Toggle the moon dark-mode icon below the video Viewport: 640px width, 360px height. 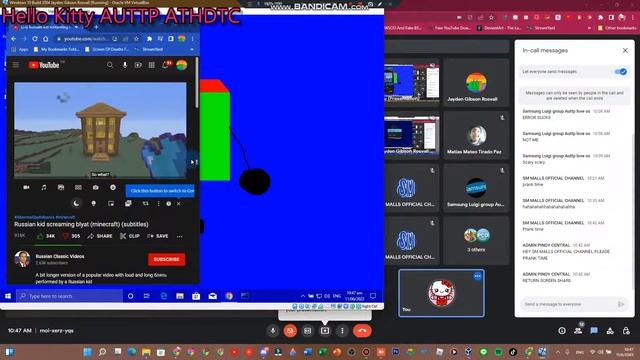(x=76, y=203)
